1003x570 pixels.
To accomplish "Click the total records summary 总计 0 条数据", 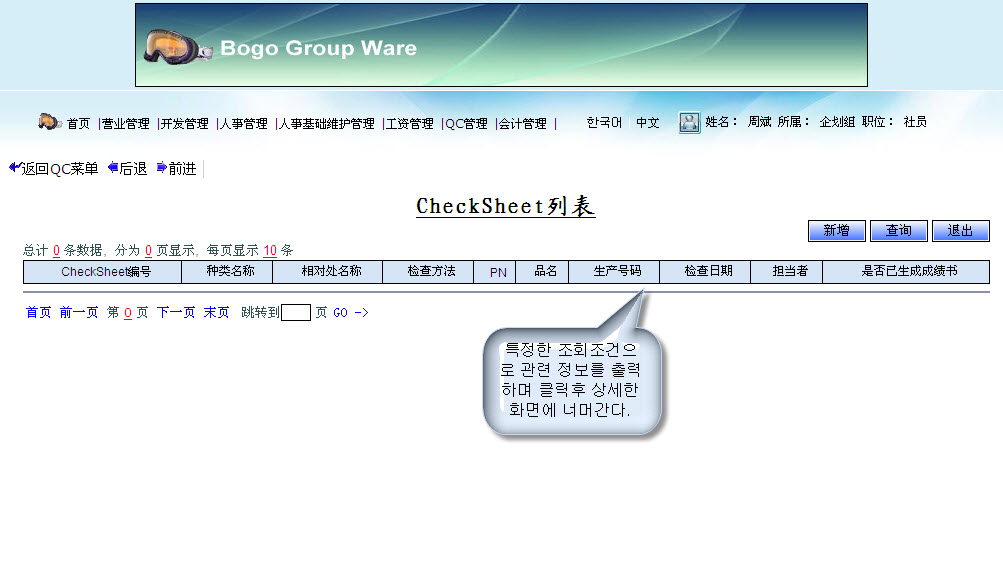I will pos(63,250).
